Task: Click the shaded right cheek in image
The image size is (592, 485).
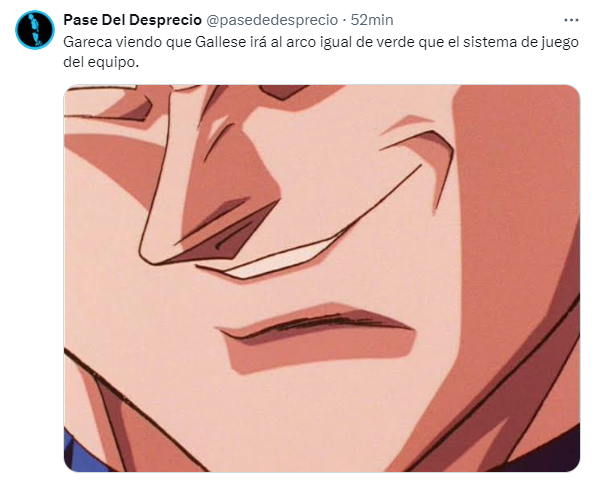Action: point(517,211)
